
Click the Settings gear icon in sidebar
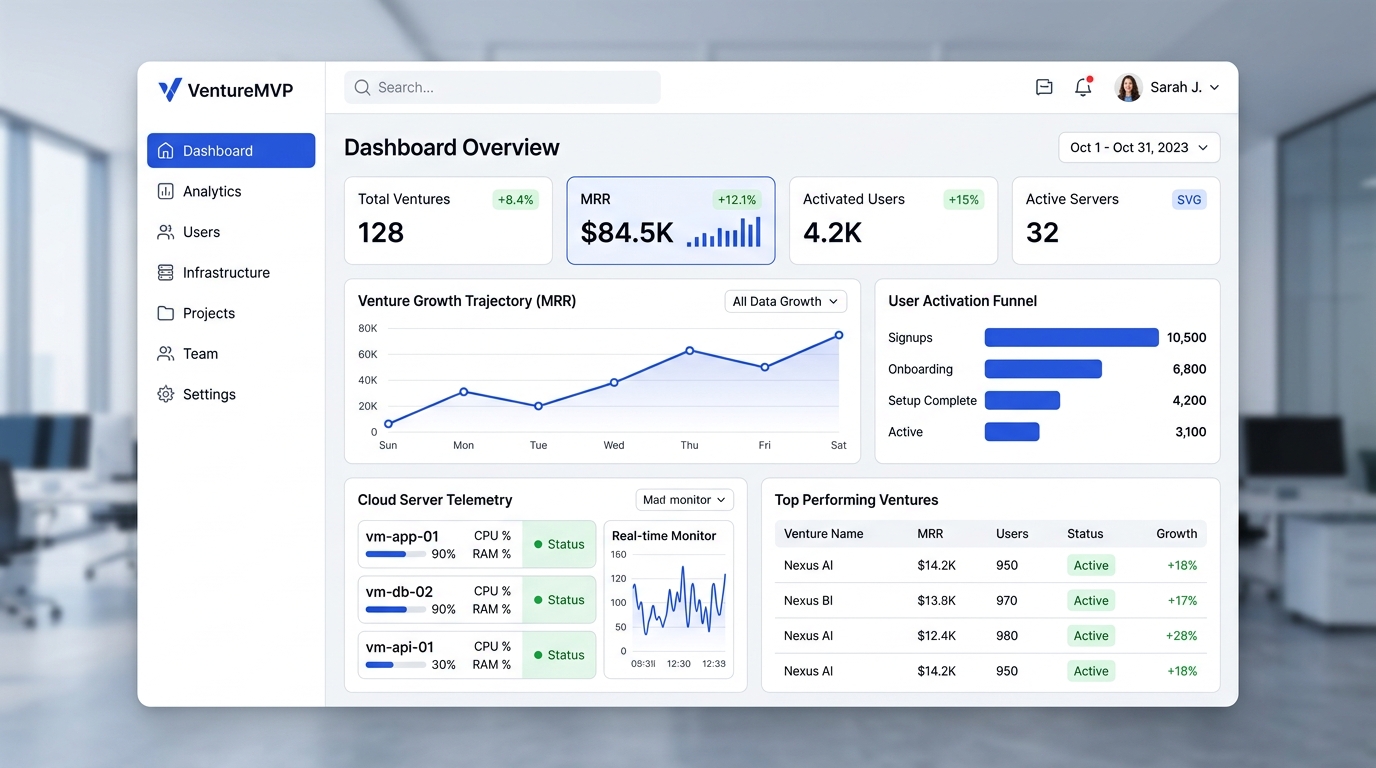pos(166,394)
